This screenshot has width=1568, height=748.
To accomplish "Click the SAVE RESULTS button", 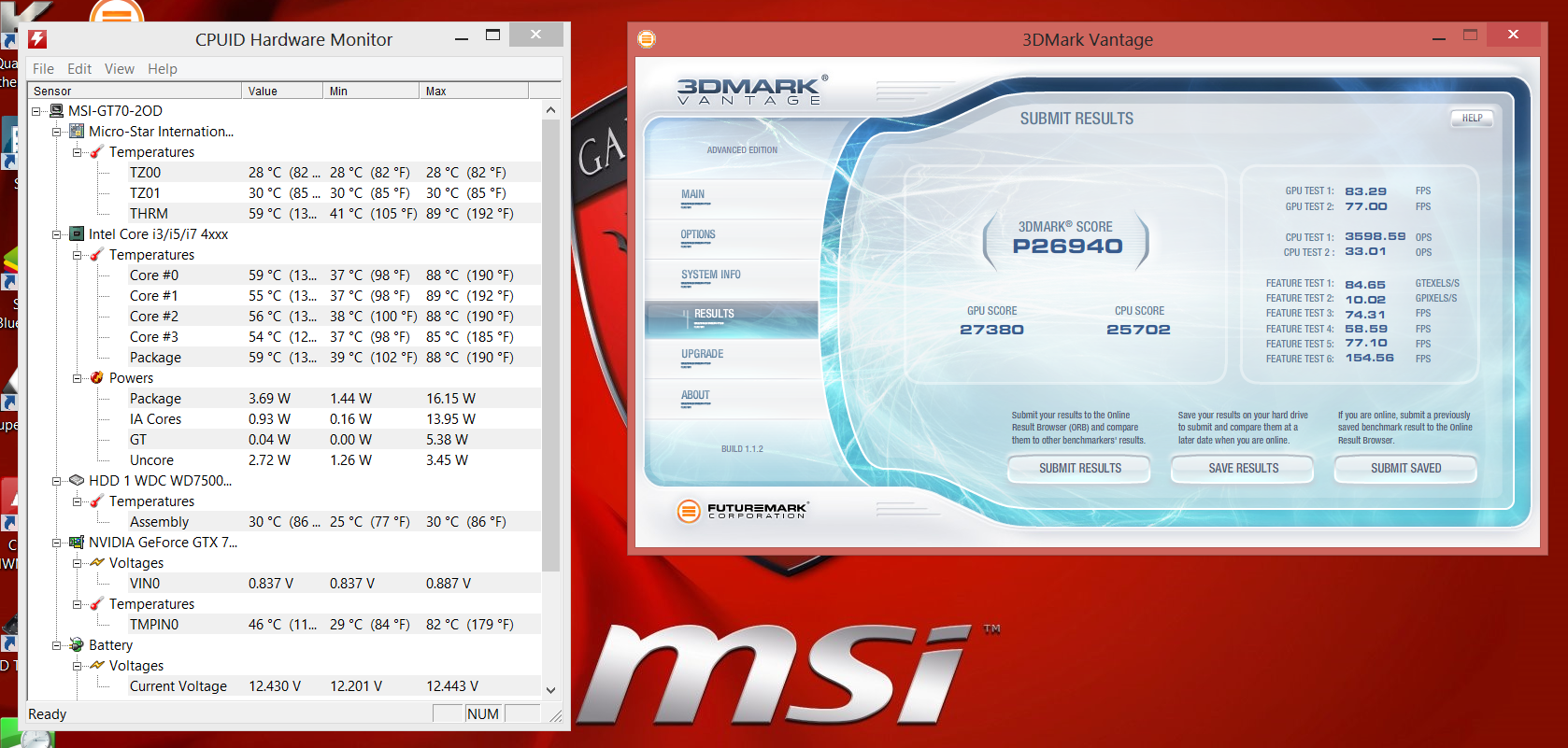I will 1244,469.
